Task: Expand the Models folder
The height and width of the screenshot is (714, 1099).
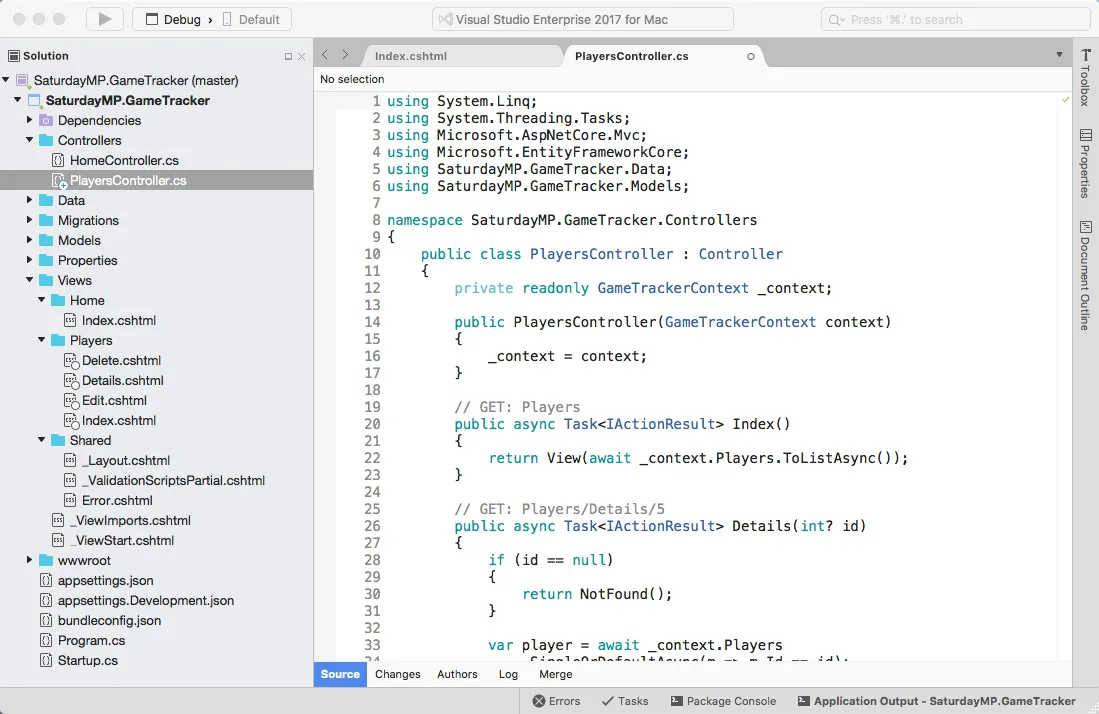Action: (x=29, y=240)
